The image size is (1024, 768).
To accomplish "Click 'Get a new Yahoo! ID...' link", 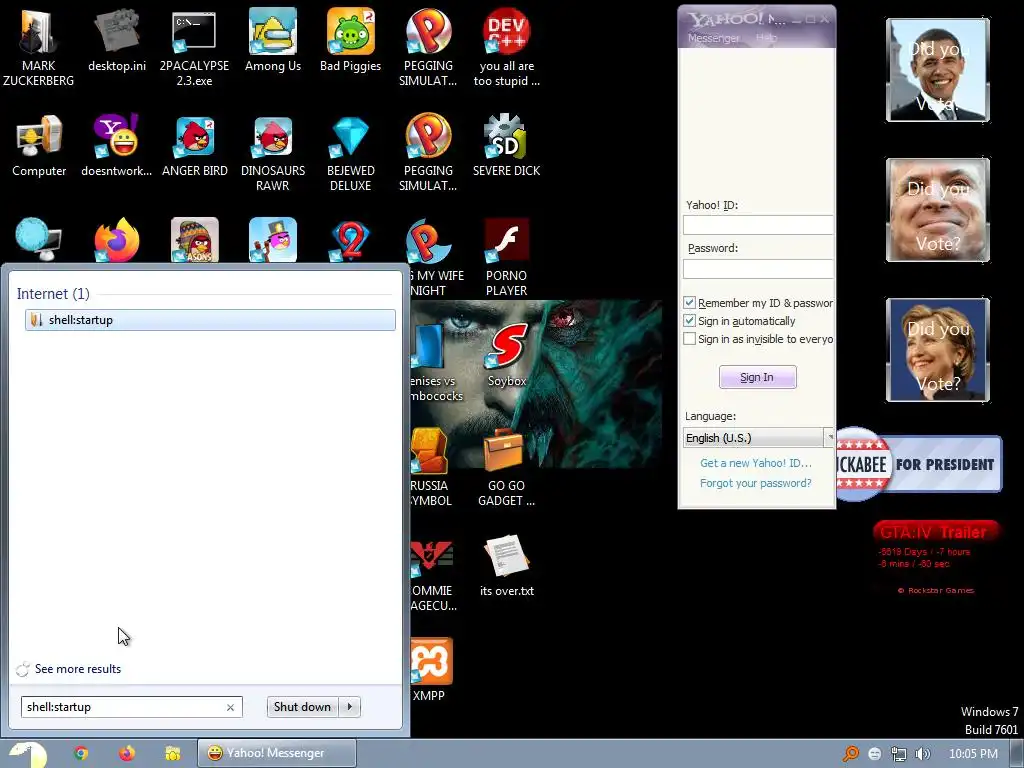I will 756,462.
